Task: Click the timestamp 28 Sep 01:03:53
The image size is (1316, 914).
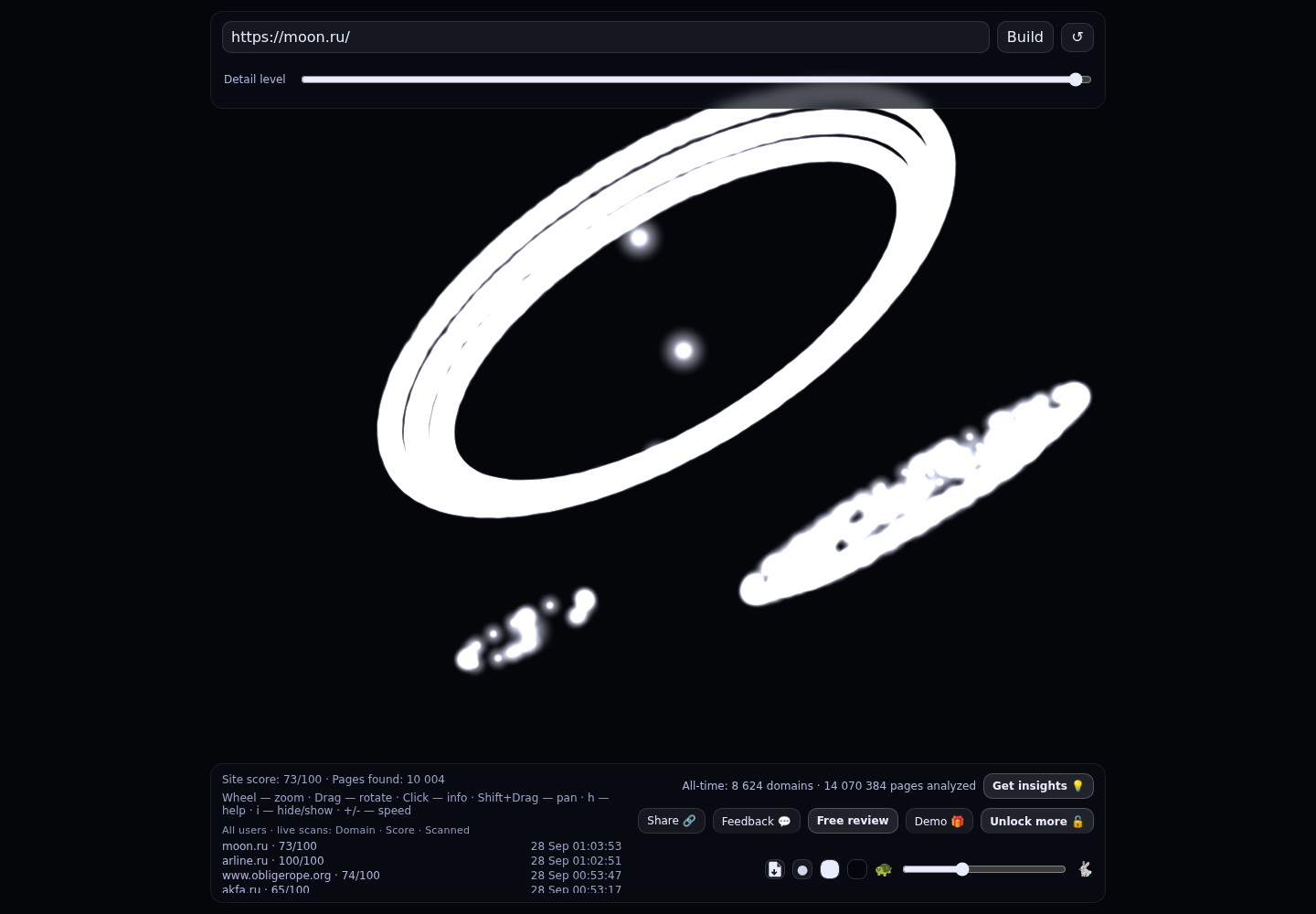Action: (576, 846)
